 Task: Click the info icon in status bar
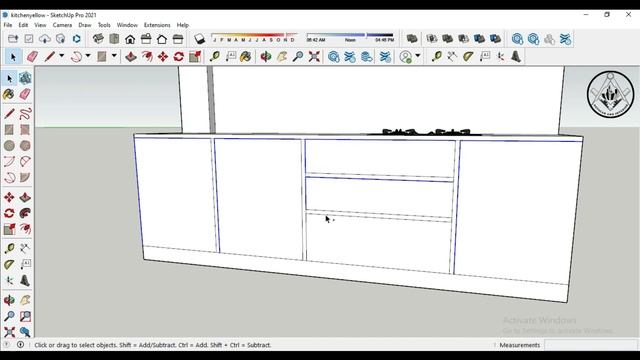pyautogui.click(x=20, y=345)
